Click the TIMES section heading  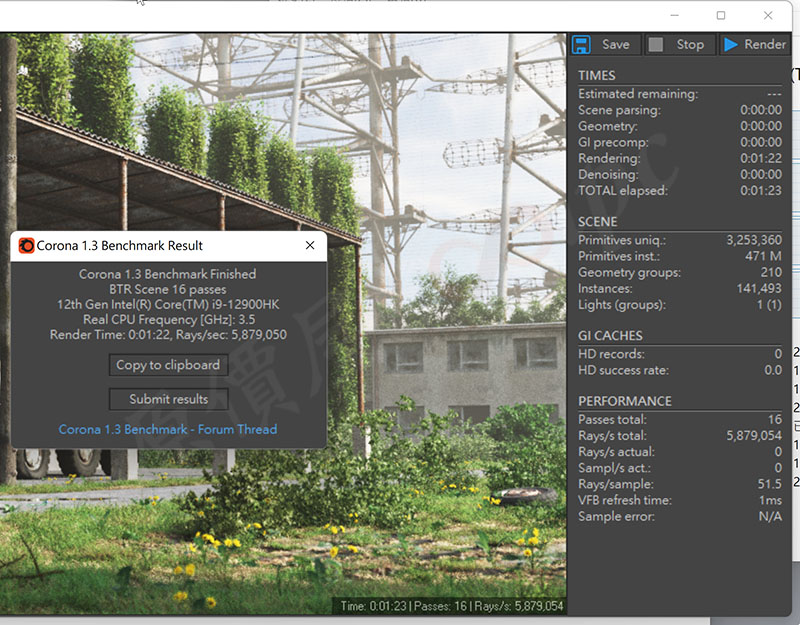tap(596, 76)
